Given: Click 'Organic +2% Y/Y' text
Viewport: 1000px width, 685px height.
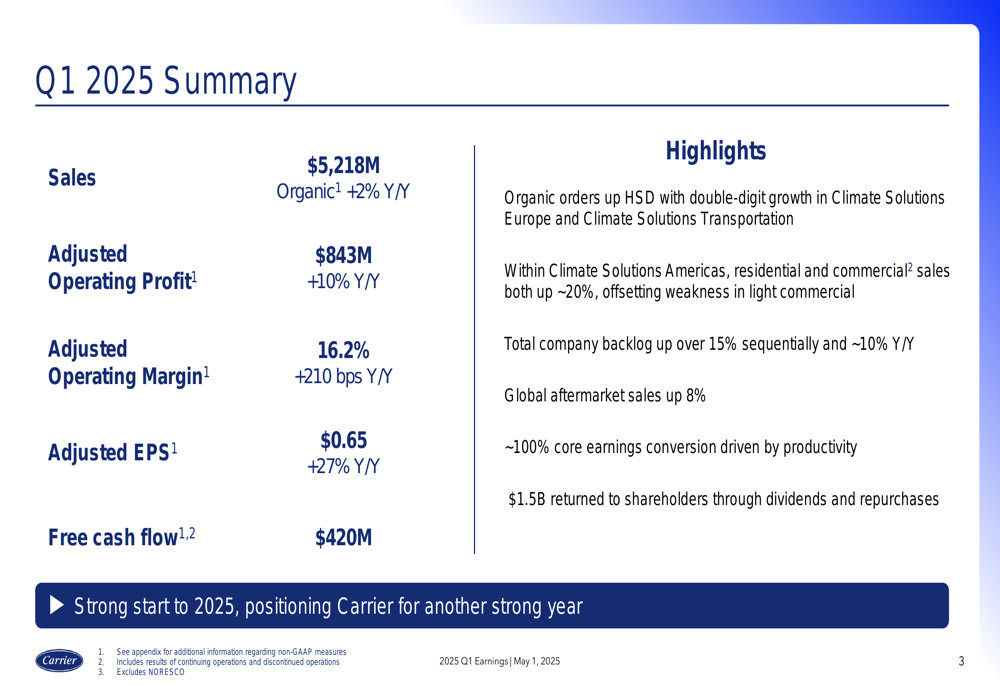Looking at the screenshot, I should click(343, 191).
